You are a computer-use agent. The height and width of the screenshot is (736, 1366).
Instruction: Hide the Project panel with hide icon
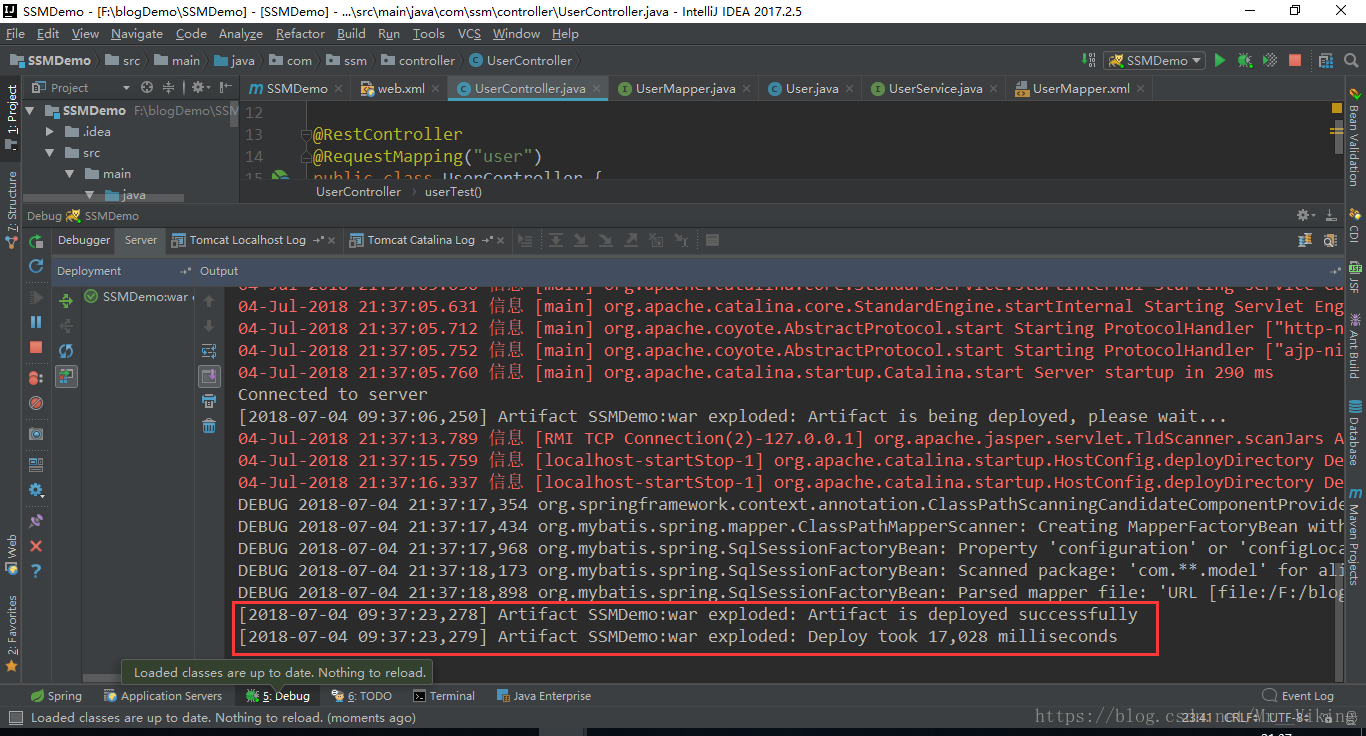point(224,88)
